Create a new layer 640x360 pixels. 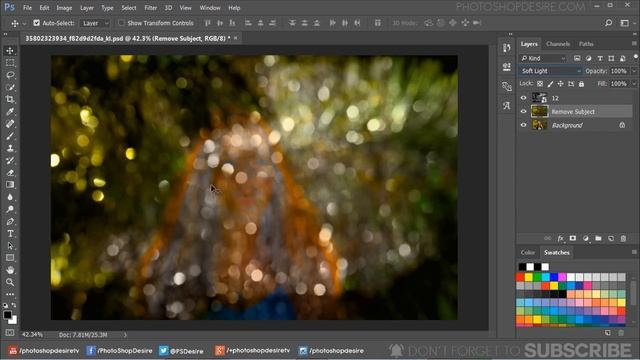pyautogui.click(x=611, y=238)
